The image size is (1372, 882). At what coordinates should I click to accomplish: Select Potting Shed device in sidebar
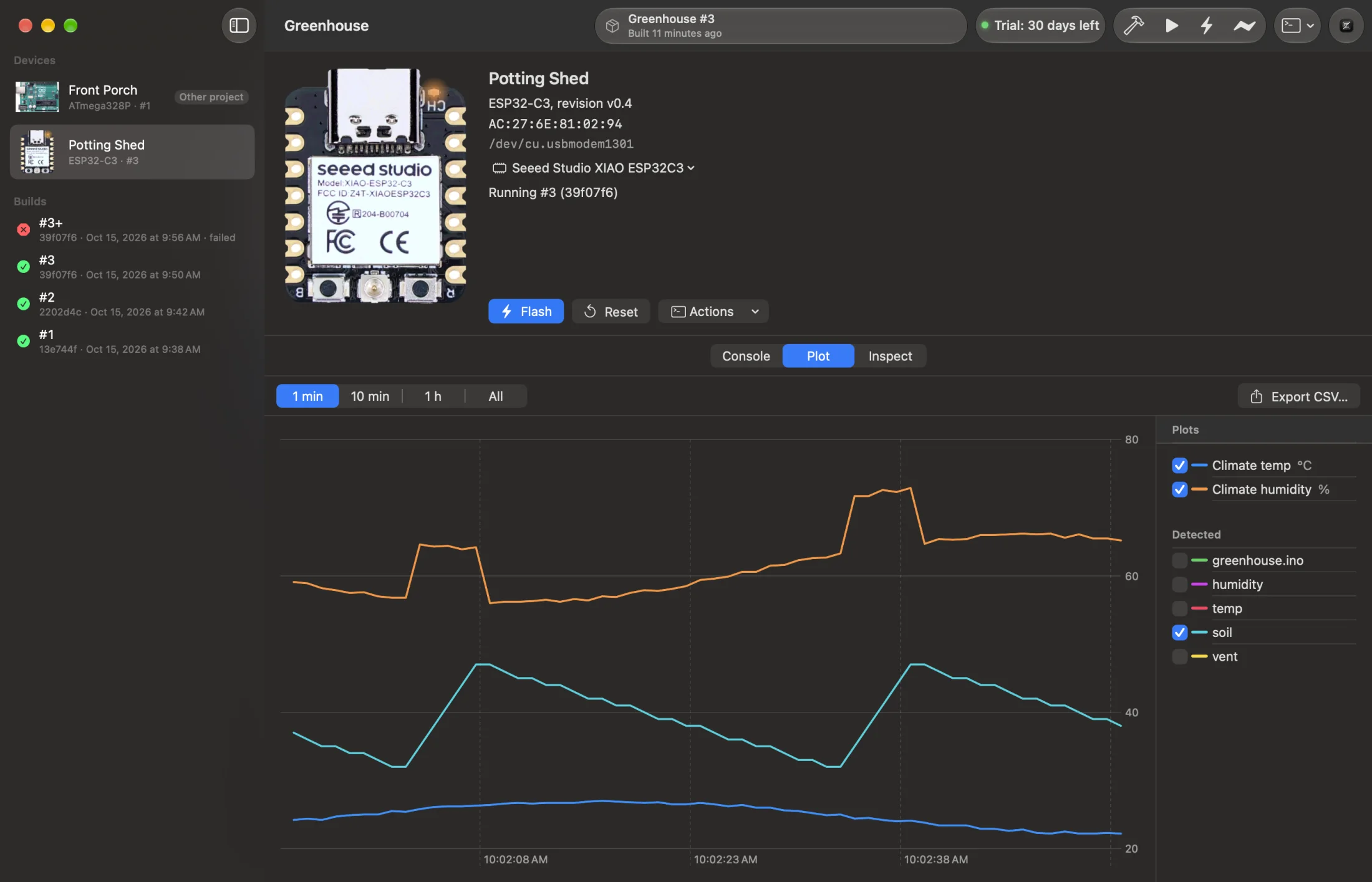tap(132, 152)
